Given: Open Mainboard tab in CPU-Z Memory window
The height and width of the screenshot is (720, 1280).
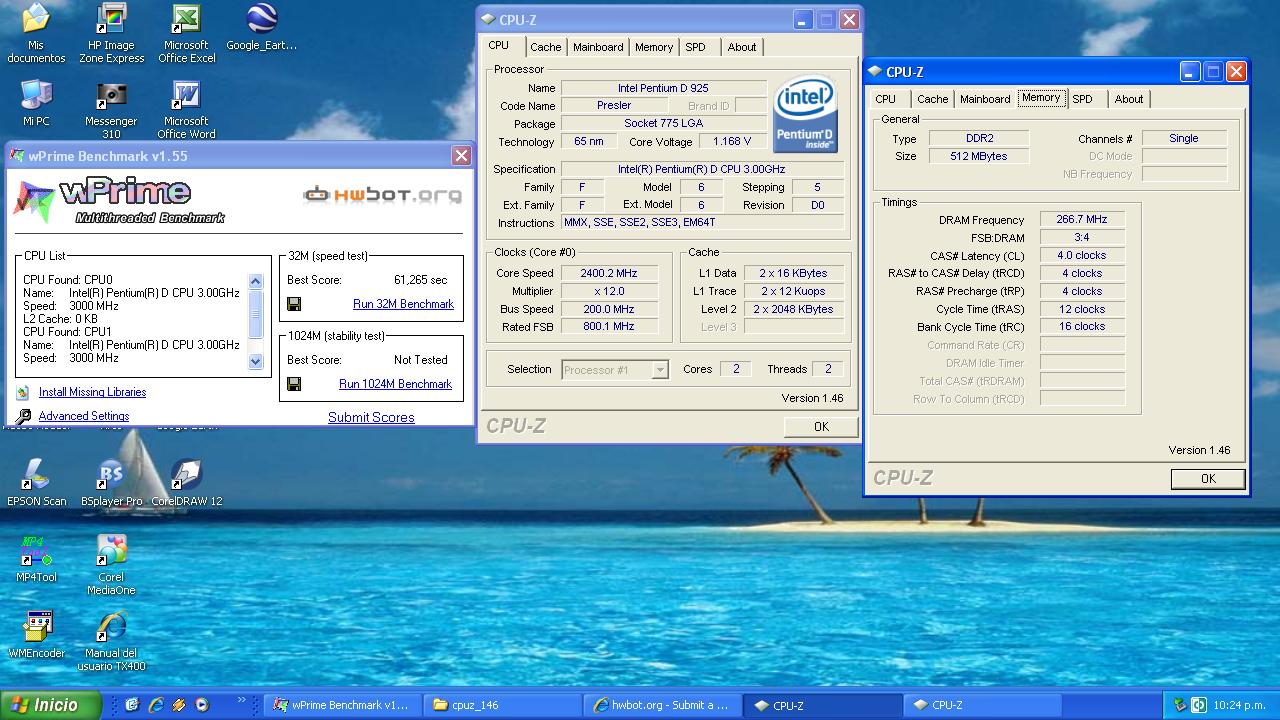Looking at the screenshot, I should point(985,99).
